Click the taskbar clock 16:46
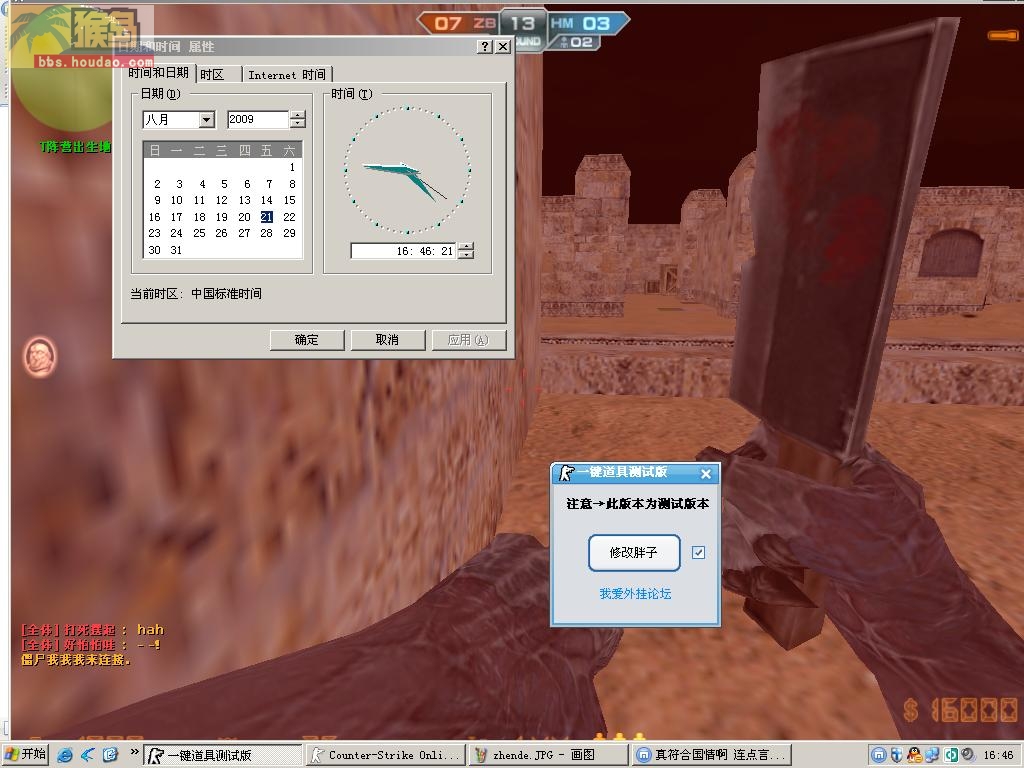1024x768 pixels. tap(999, 755)
